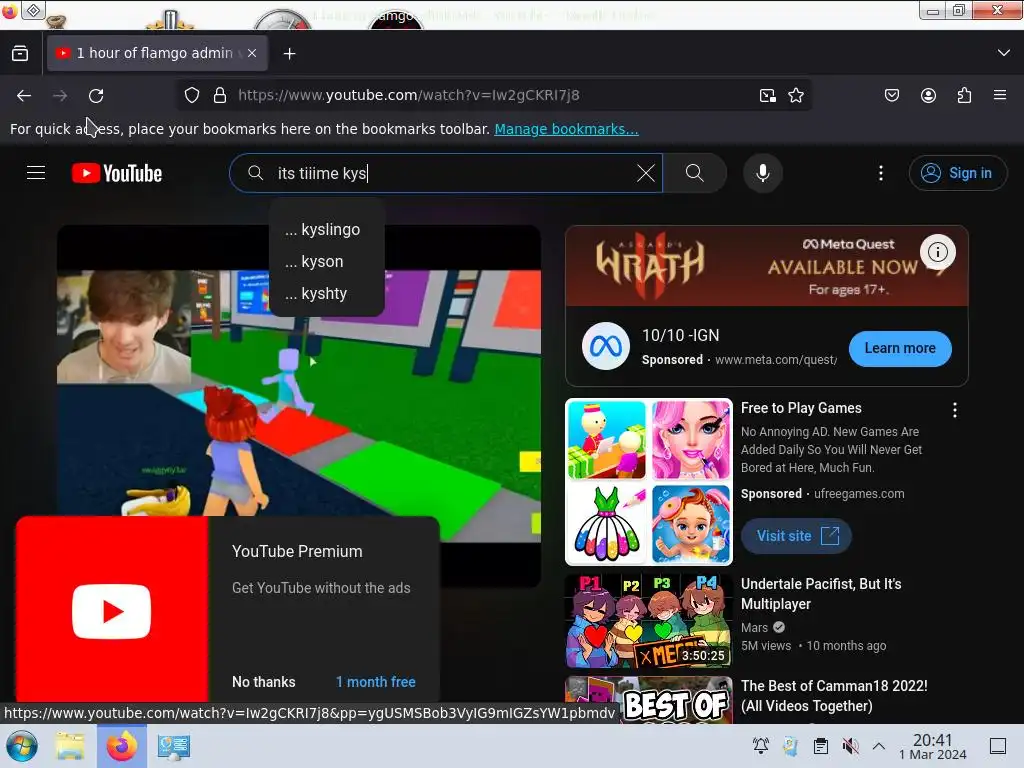Expand hidden system tray icons chevron
Screen dimensions: 1024x768
pos(879,746)
